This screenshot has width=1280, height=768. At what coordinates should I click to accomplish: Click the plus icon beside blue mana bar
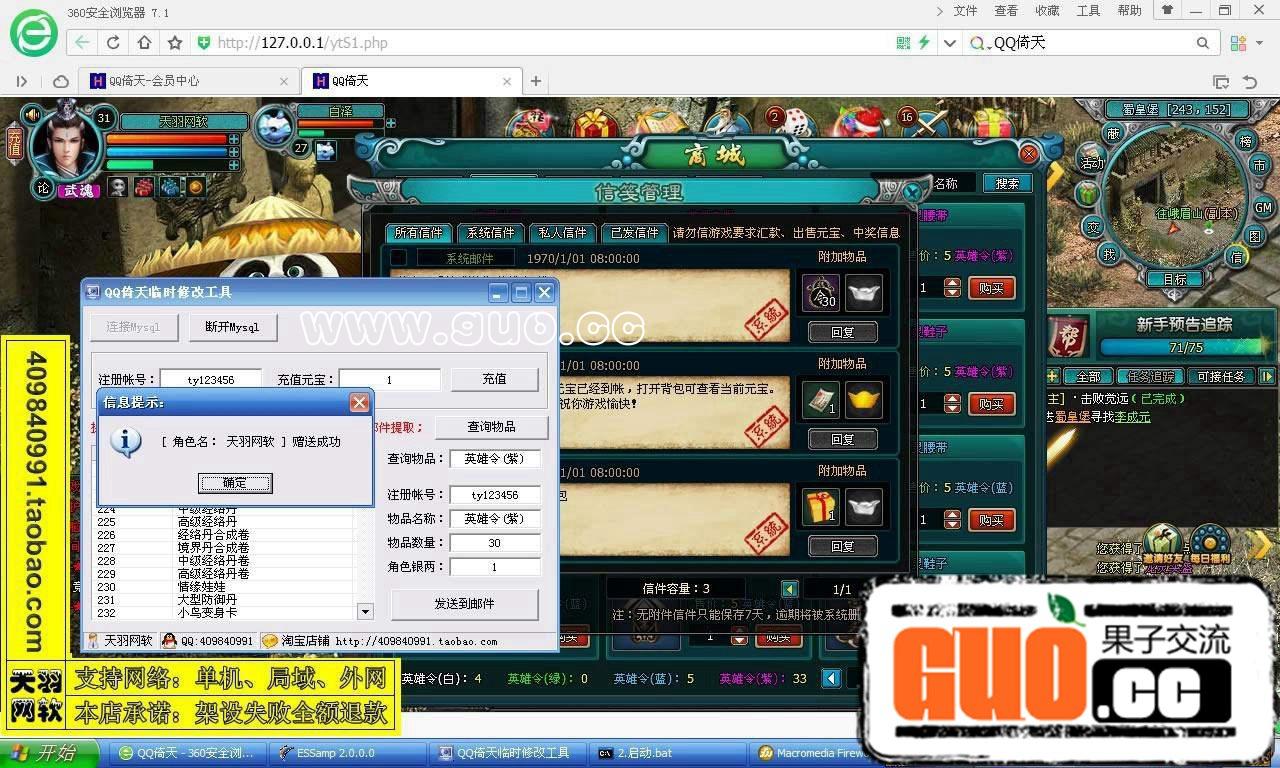[x=234, y=152]
